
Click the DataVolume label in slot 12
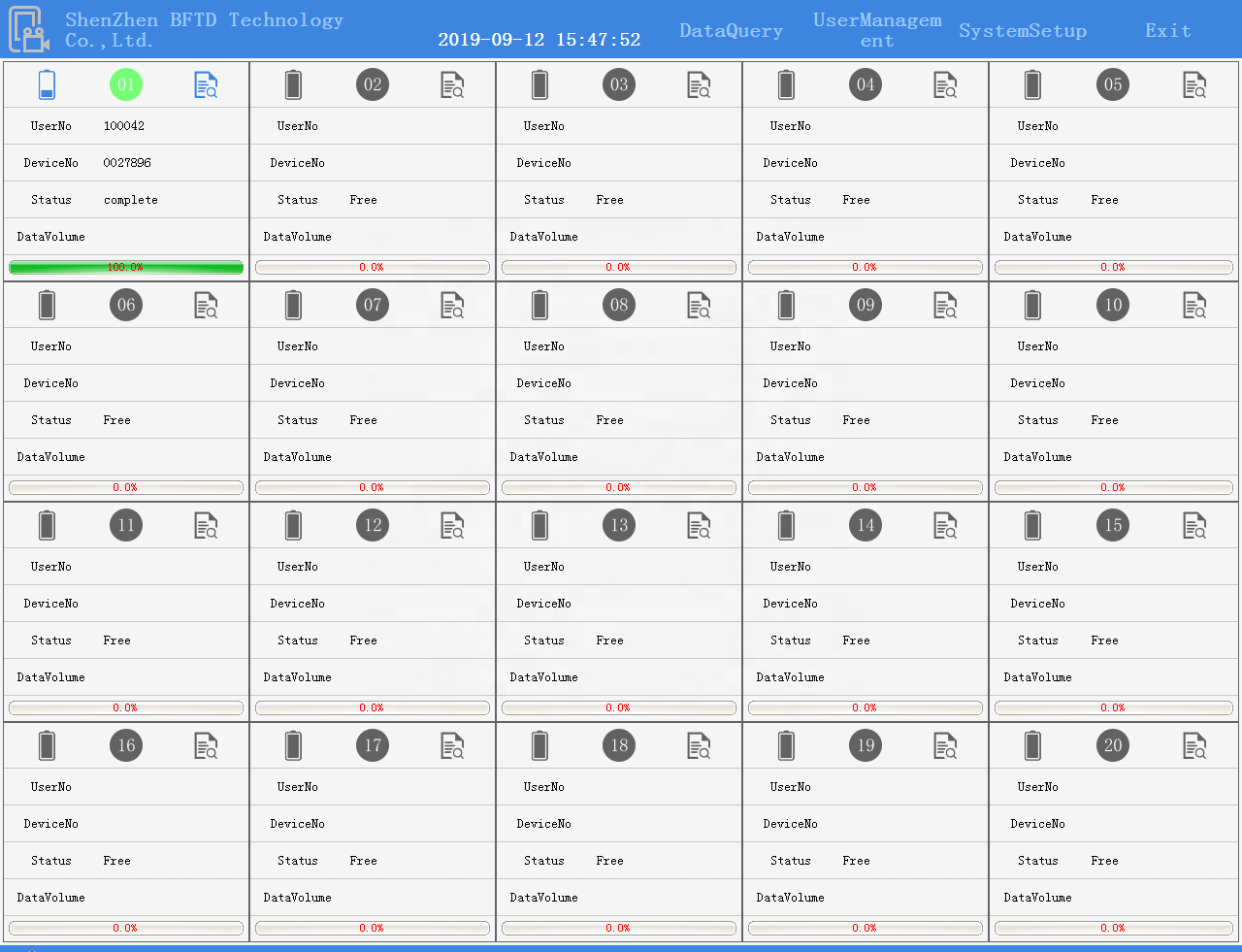pyautogui.click(x=297, y=677)
